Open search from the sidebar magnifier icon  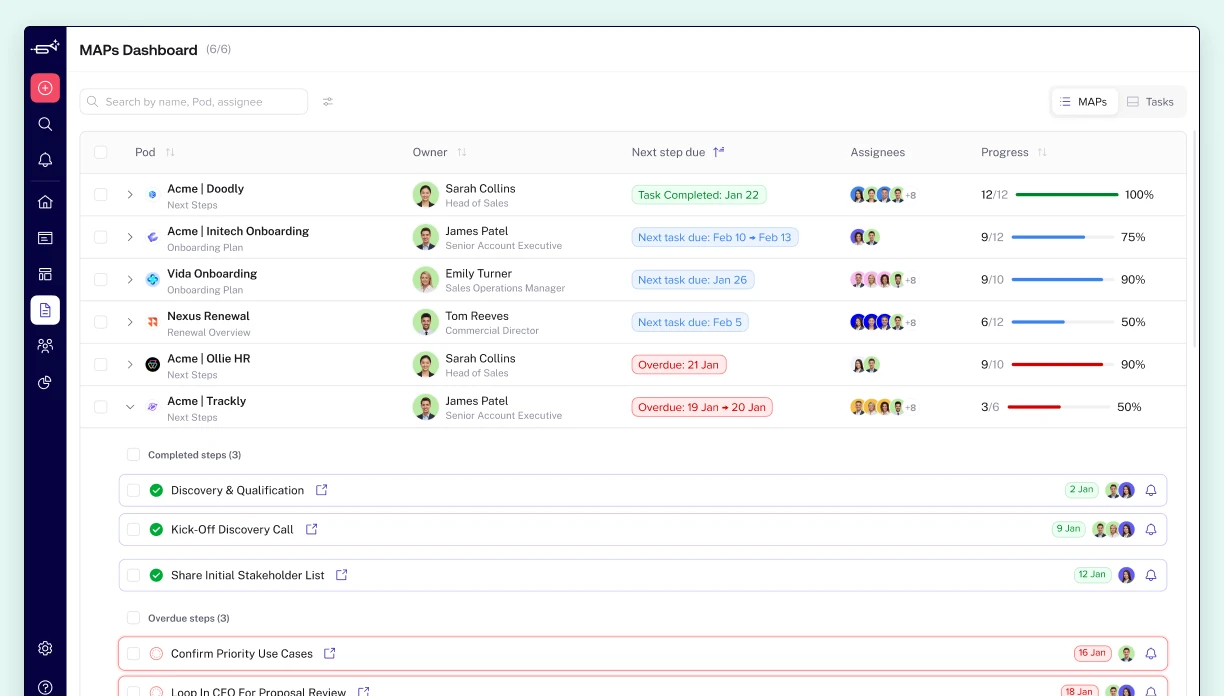pos(45,124)
